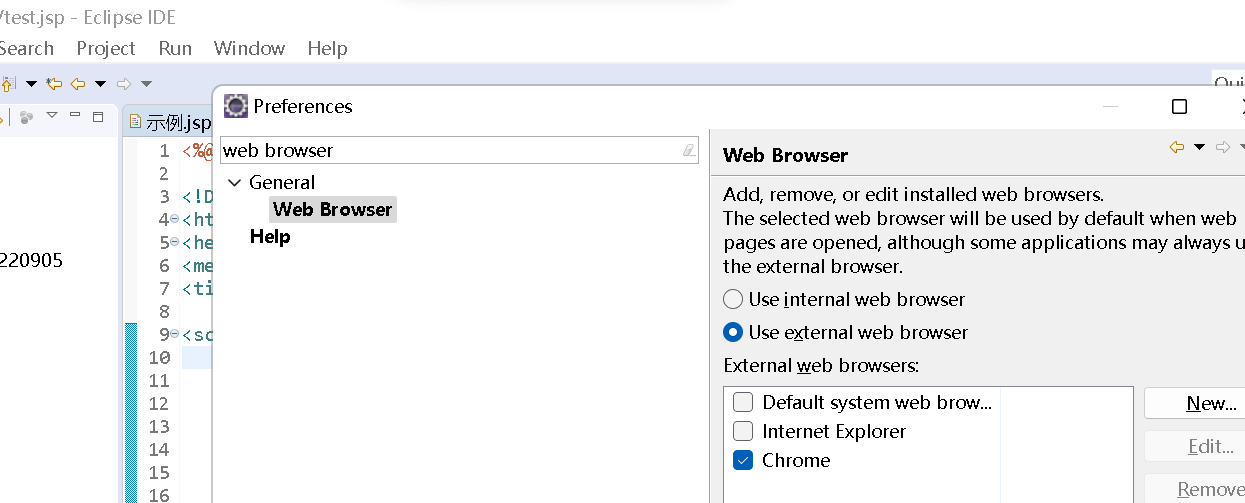This screenshot has height=503, width=1245.
Task: Open the main toolbar back history dropdown
Action: (100, 84)
